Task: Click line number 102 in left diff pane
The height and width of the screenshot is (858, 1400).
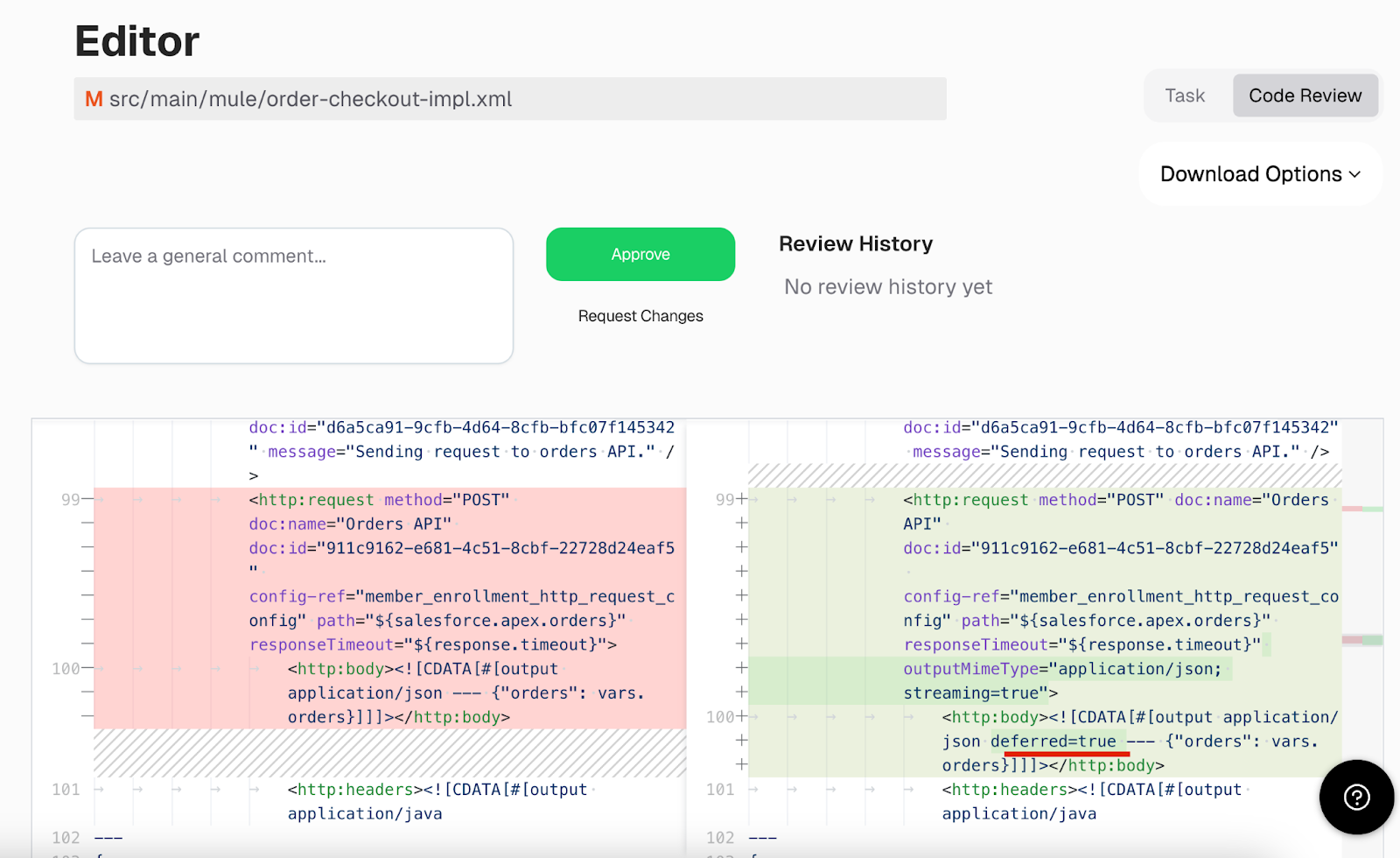Action: [66, 838]
